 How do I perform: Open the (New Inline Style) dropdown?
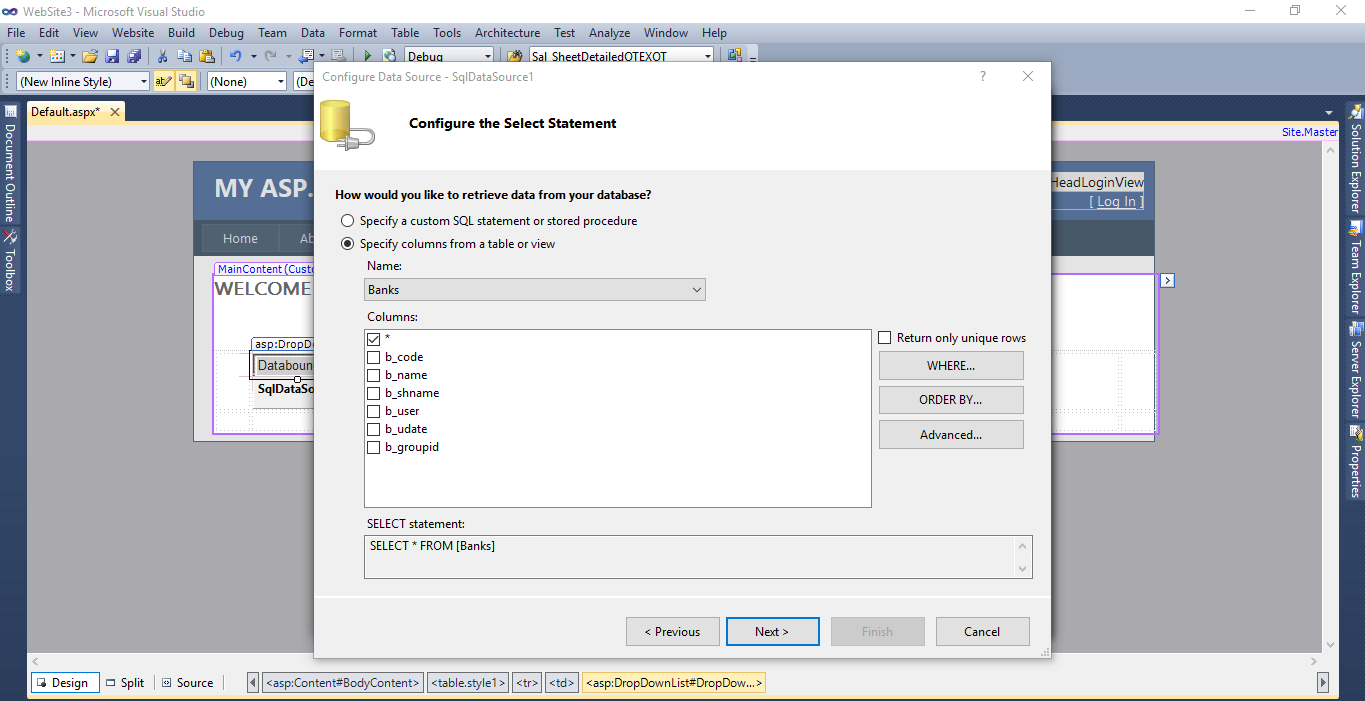(x=145, y=81)
